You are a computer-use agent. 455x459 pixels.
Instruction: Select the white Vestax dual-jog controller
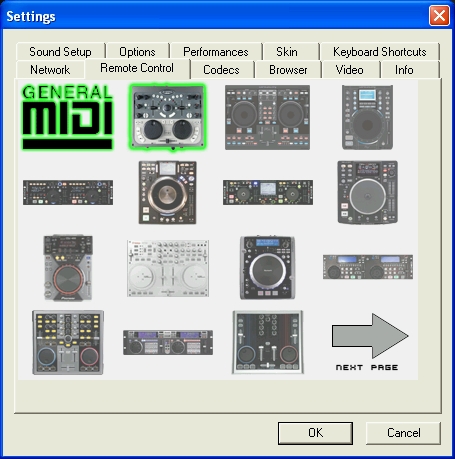click(x=168, y=268)
